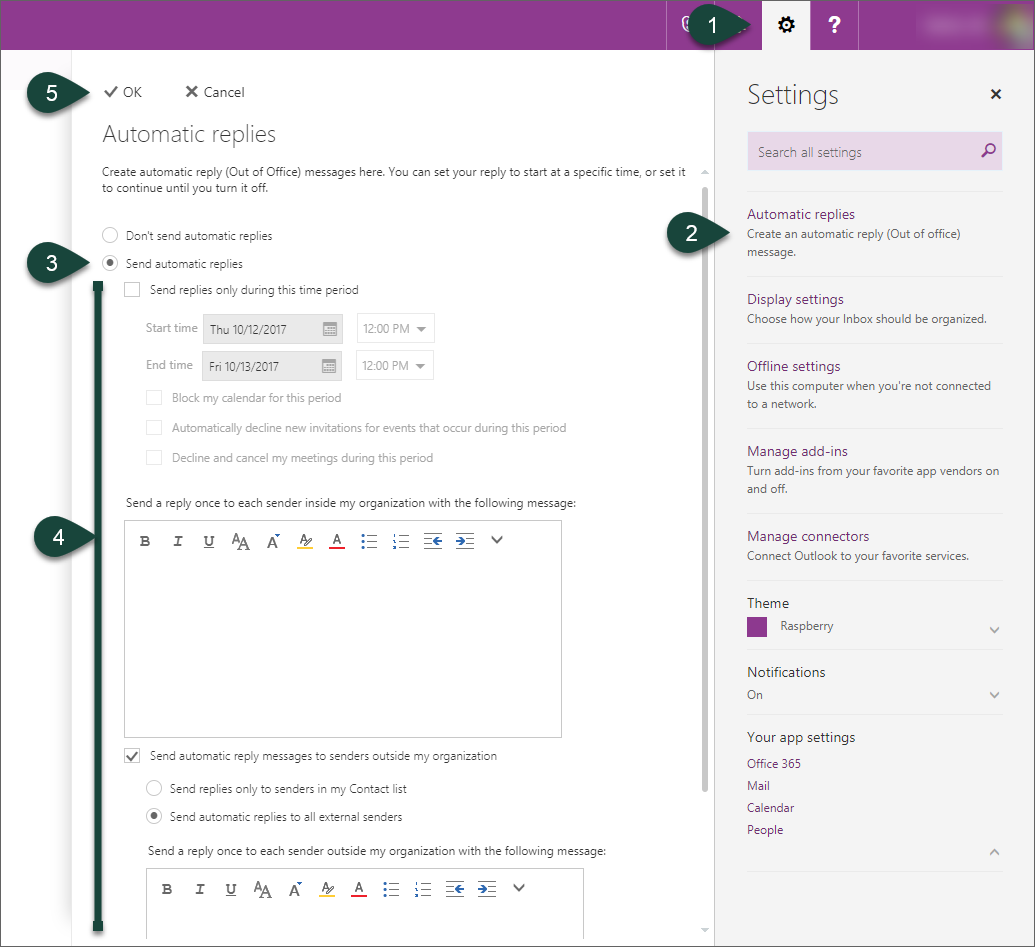Insert bullet list in internal message editor
Image resolution: width=1035 pixels, height=947 pixels.
pos(369,541)
